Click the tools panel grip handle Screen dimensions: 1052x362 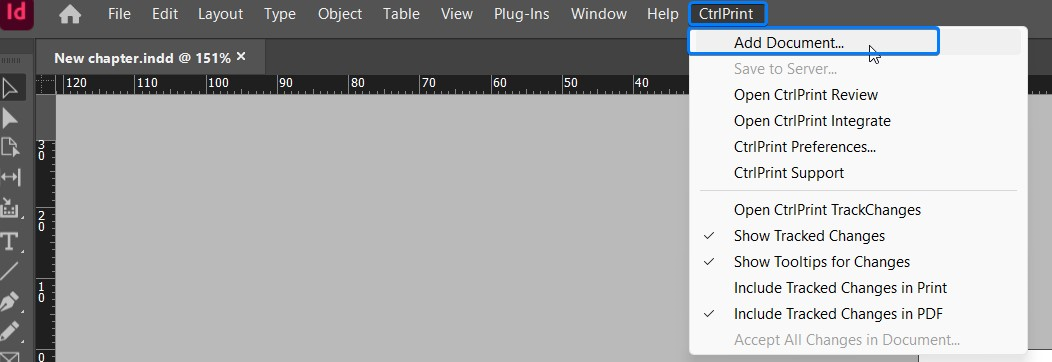11,61
